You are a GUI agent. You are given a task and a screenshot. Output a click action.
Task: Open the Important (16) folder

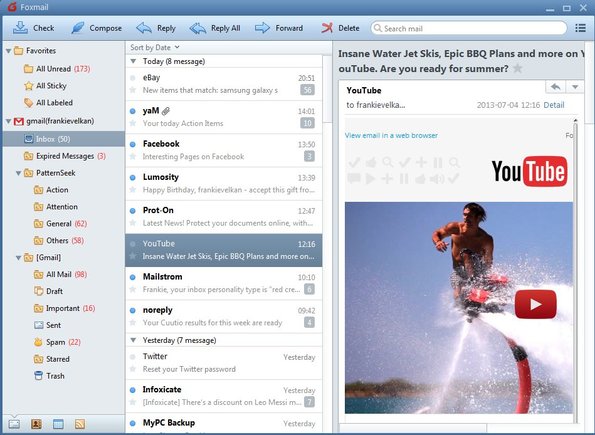[65, 308]
